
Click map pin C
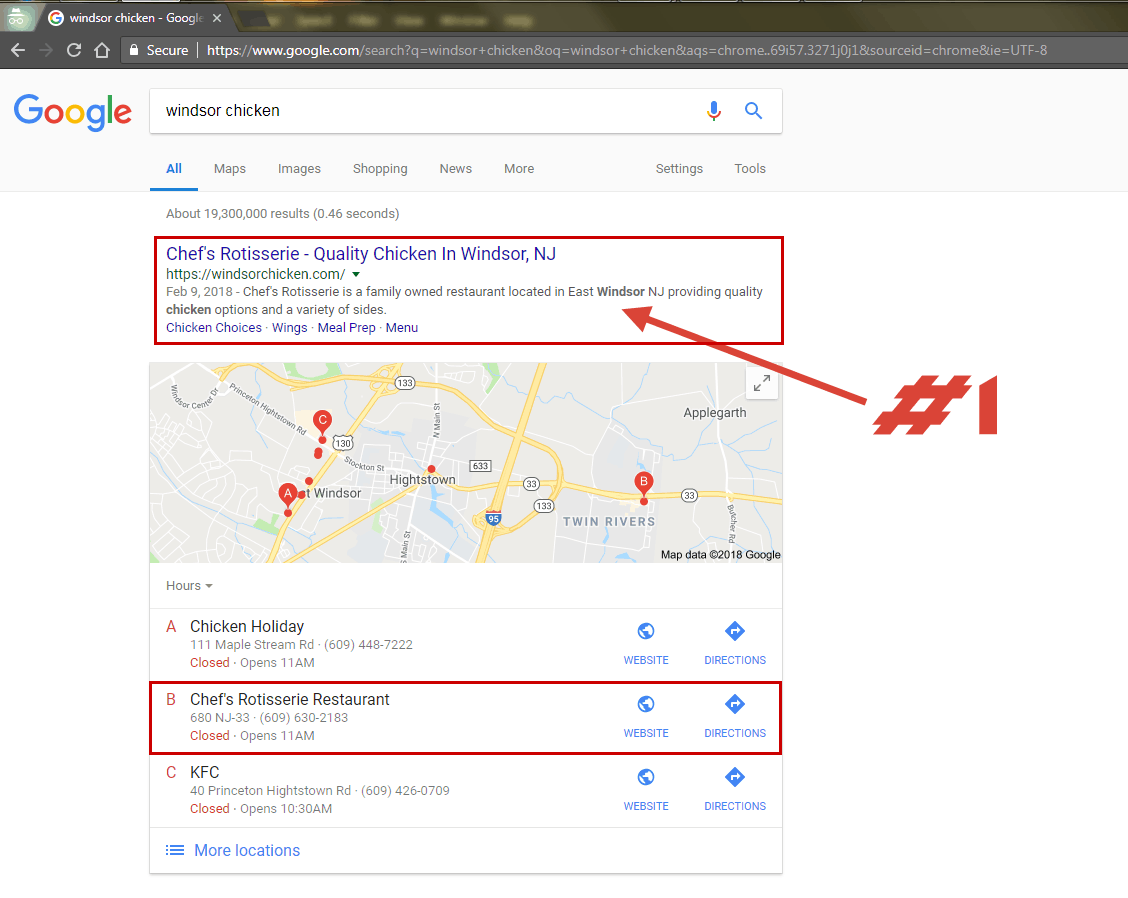pos(322,422)
